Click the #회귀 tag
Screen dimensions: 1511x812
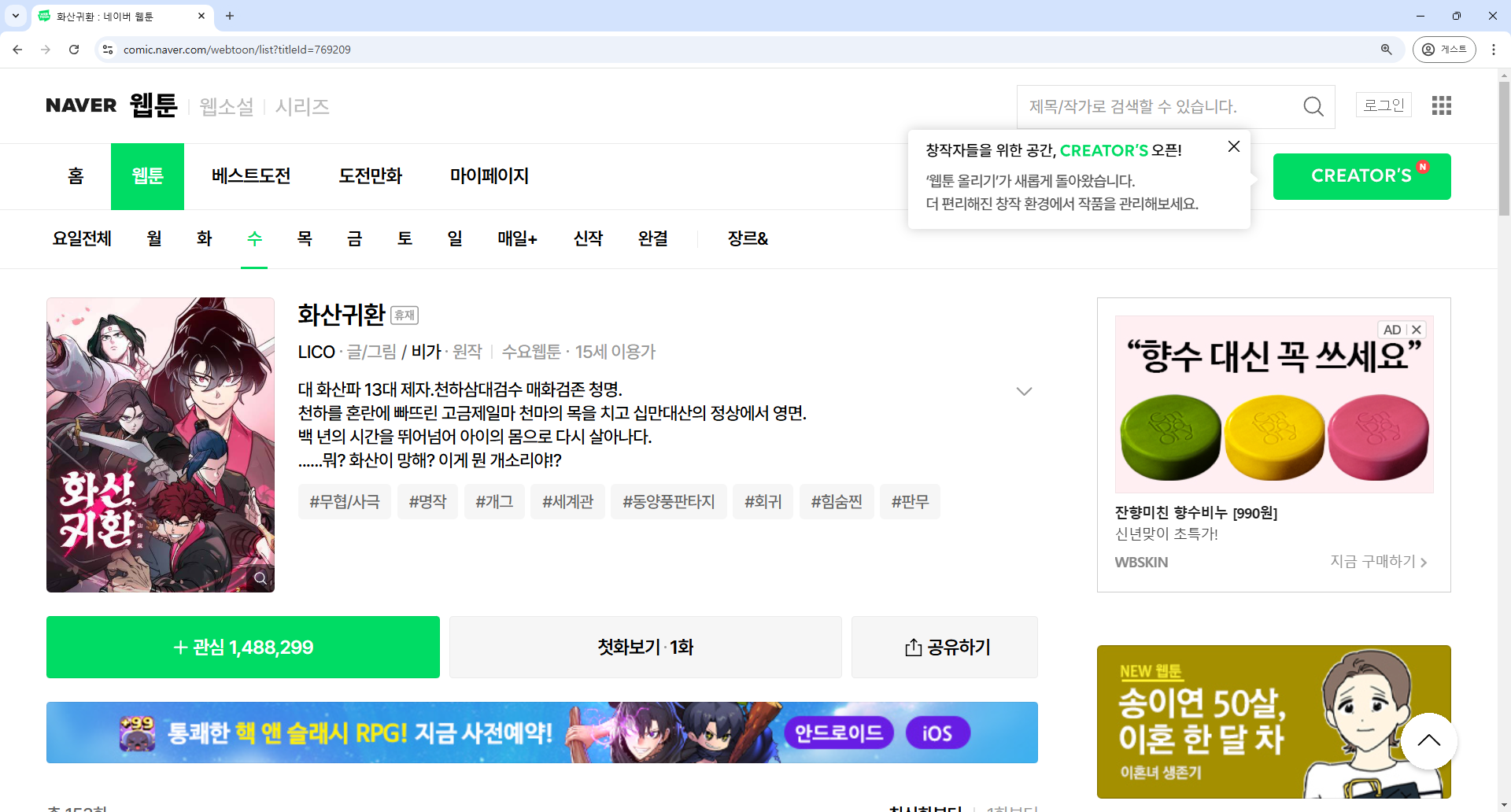(763, 501)
